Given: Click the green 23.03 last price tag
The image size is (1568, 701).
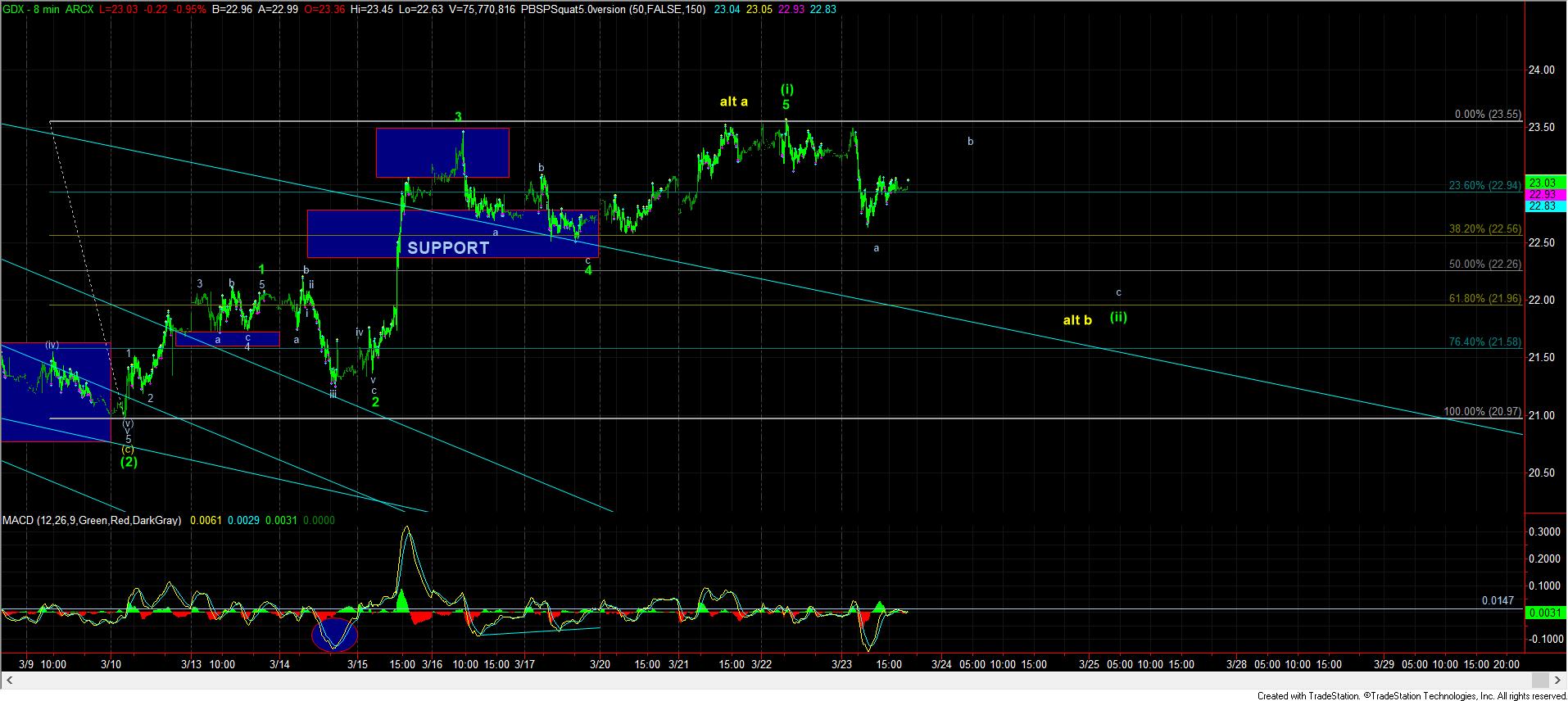Looking at the screenshot, I should (x=1543, y=183).
